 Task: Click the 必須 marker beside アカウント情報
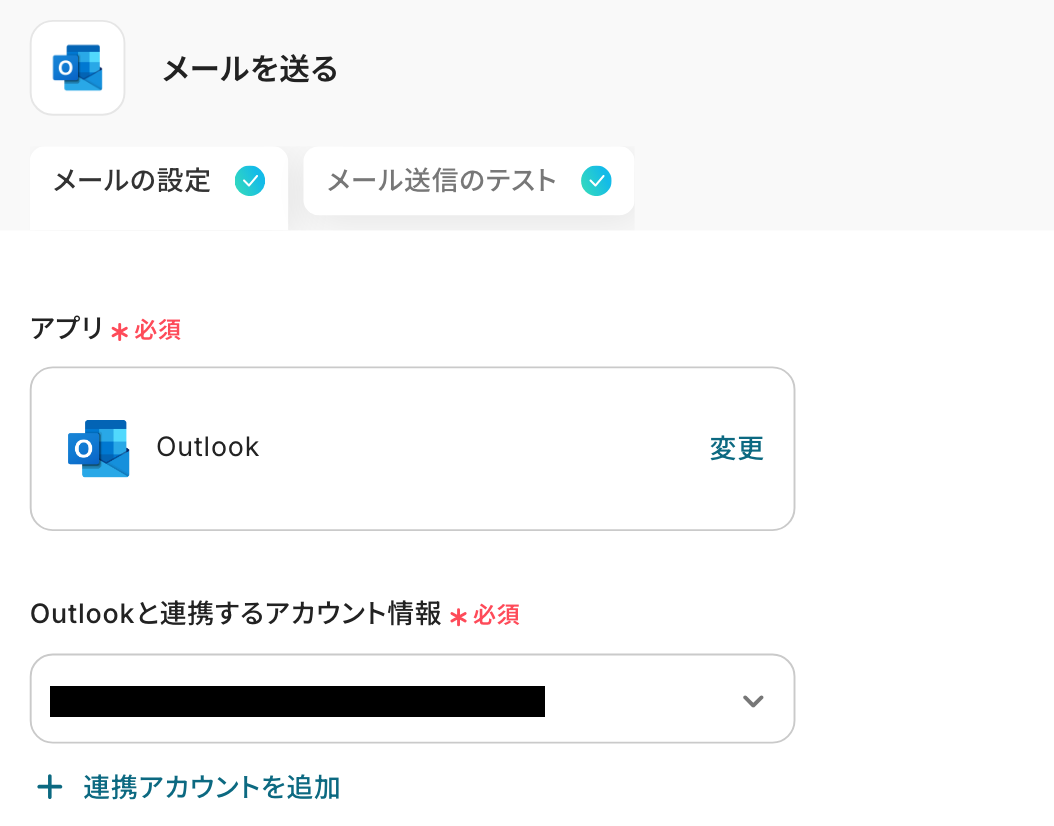496,615
